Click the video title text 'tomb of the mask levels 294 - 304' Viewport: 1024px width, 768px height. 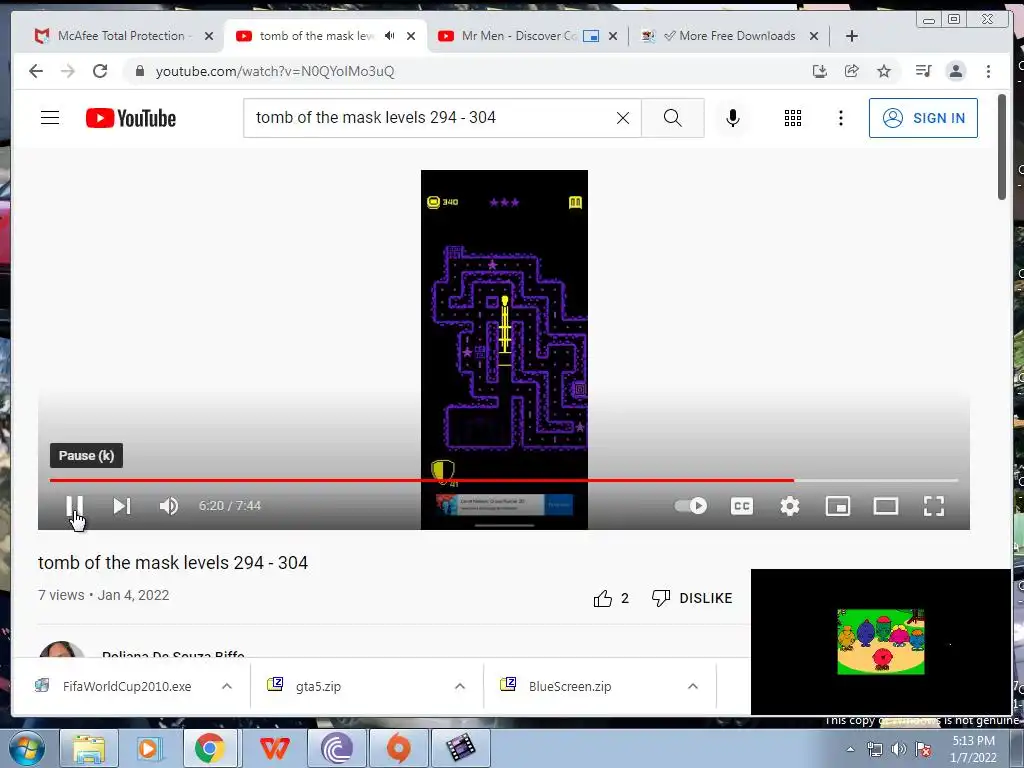pos(173,562)
